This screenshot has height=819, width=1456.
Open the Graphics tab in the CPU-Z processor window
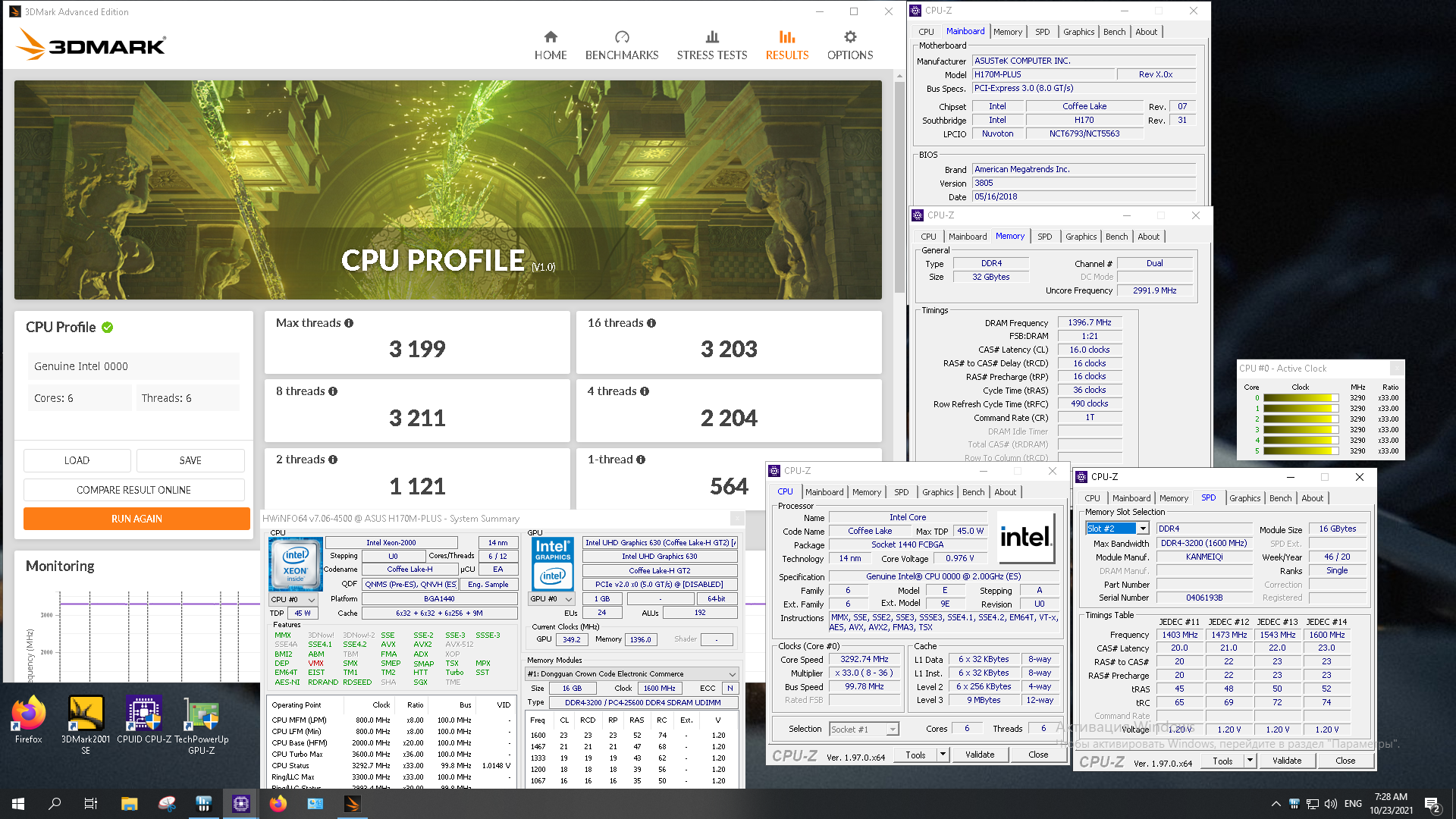(x=937, y=492)
